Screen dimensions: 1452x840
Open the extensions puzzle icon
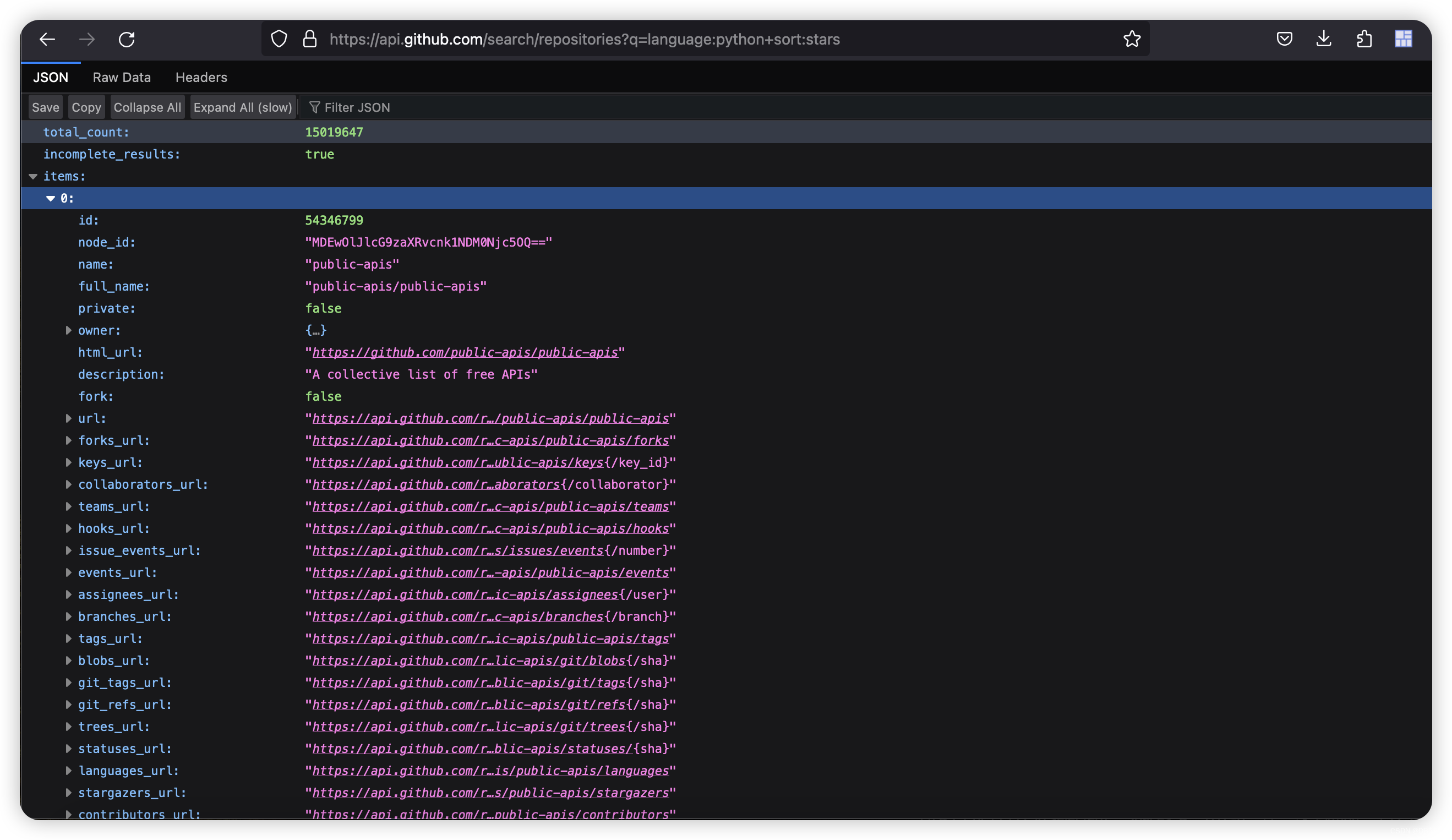pyautogui.click(x=1364, y=39)
